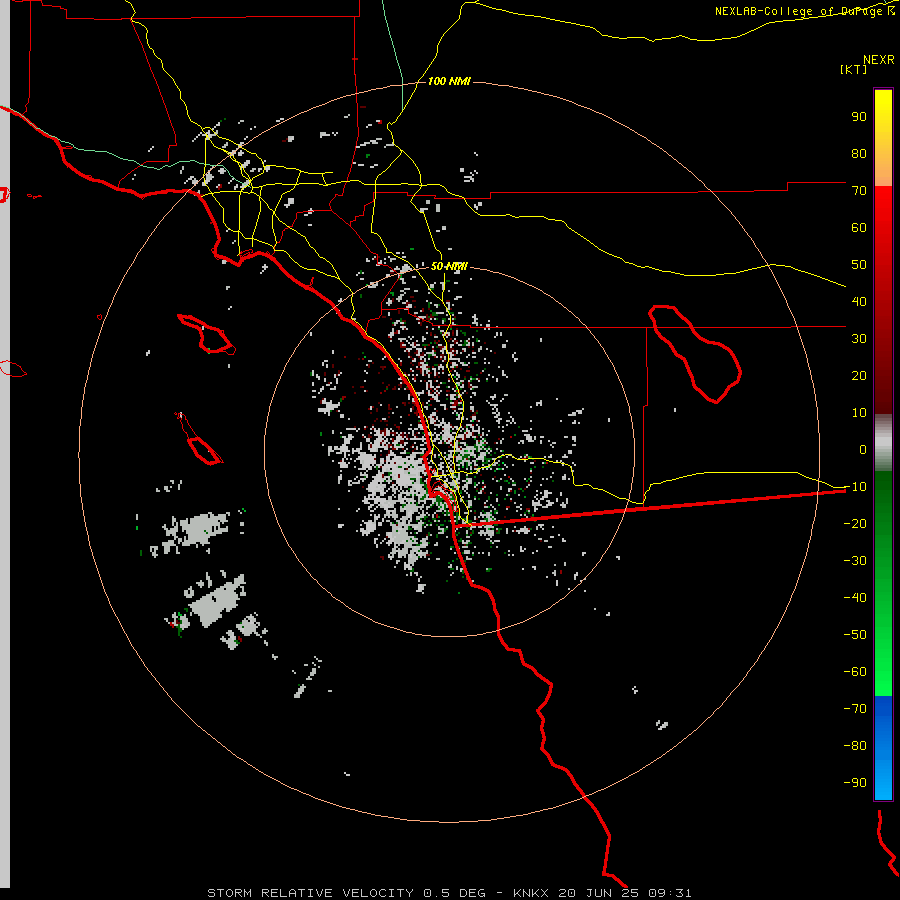Click the blue bottom segment of color bar
This screenshot has height=900, width=900.
(883, 748)
